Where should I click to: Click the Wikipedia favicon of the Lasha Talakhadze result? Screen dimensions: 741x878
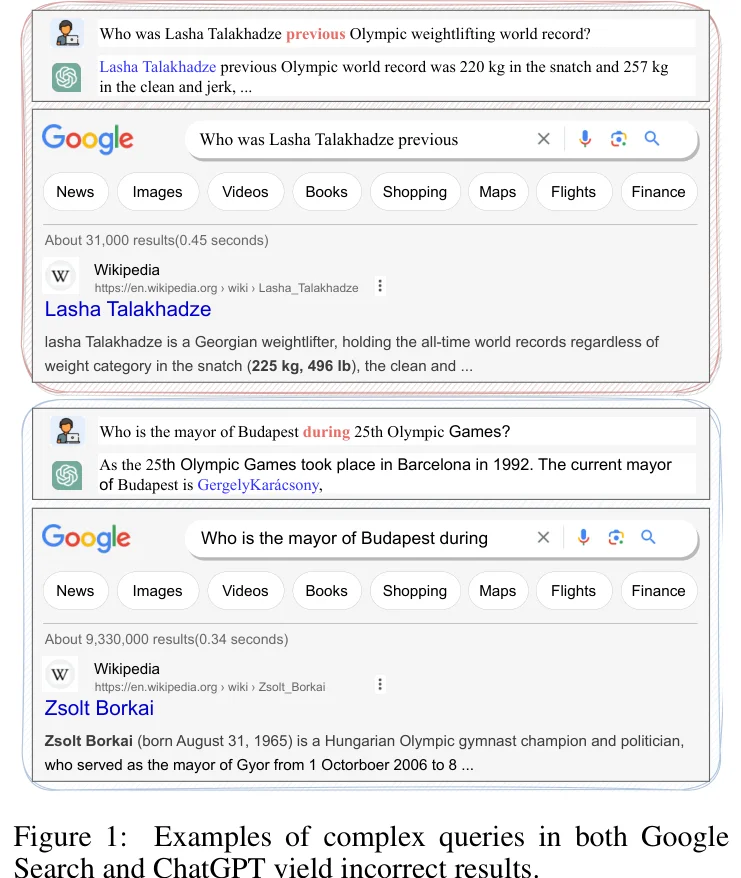pos(60,275)
